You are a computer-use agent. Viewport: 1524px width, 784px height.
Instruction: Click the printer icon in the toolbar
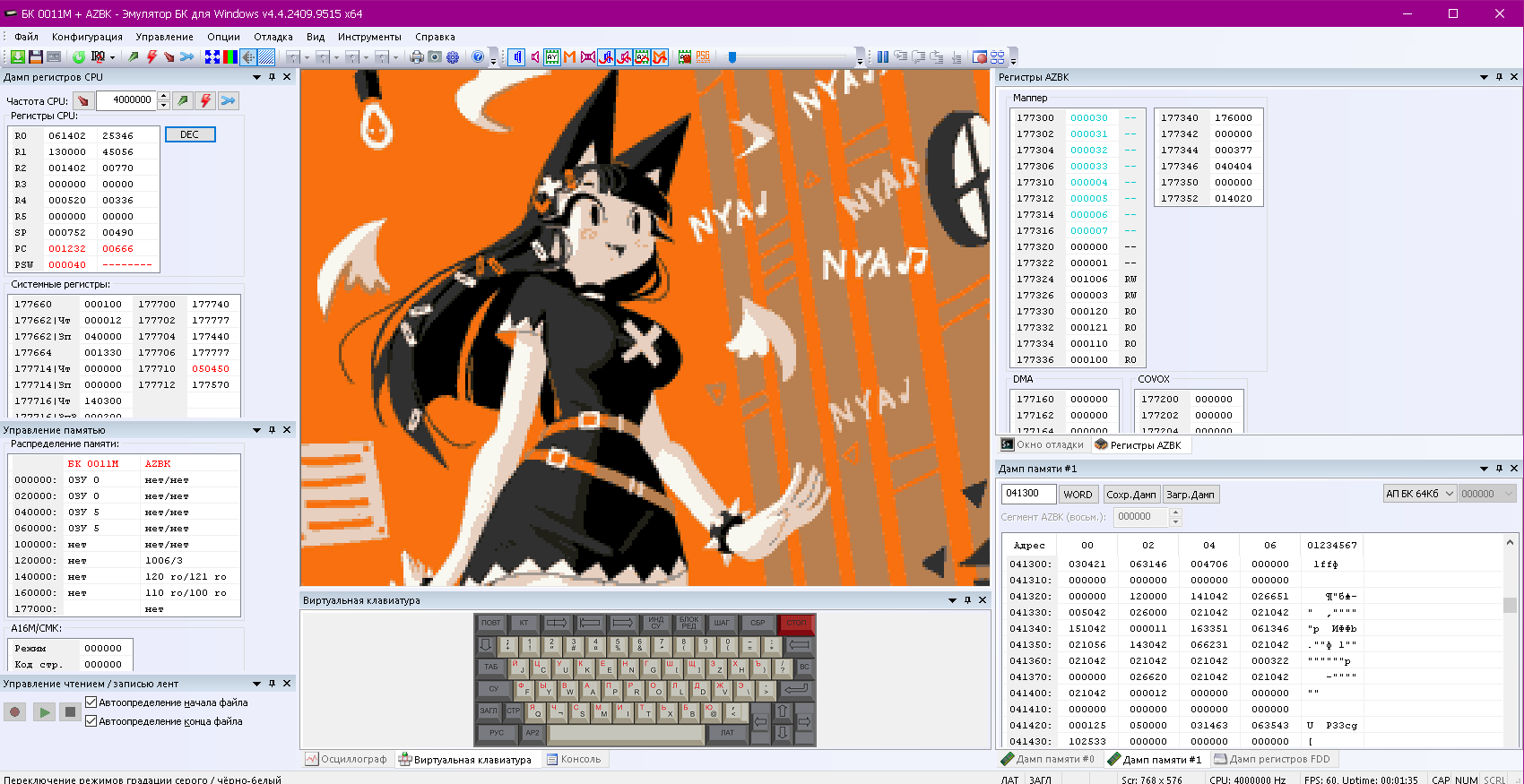click(x=417, y=56)
